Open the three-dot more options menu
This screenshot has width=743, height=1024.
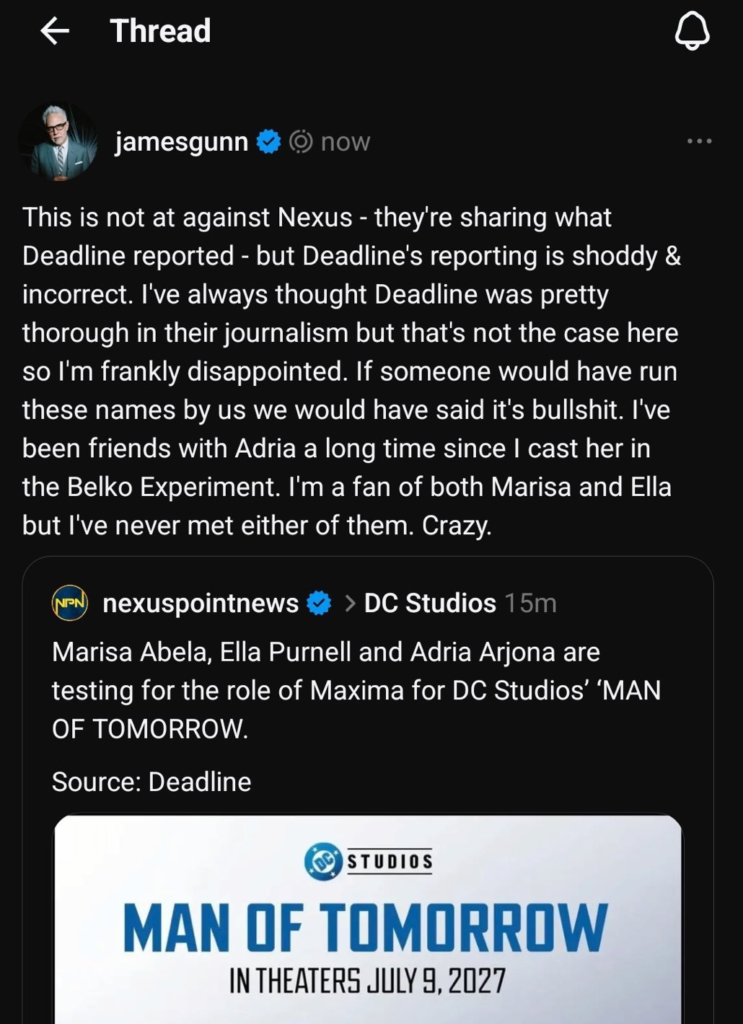699,142
